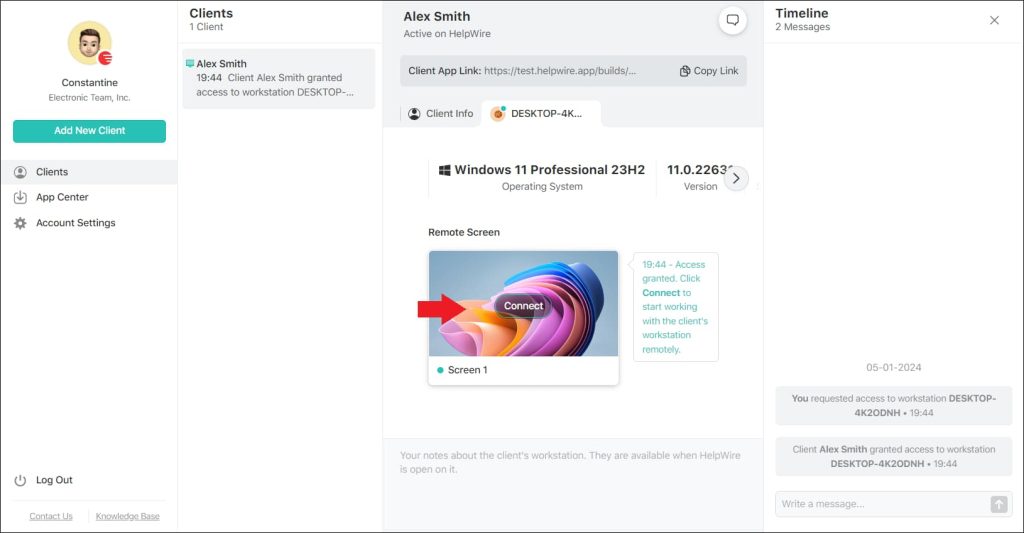Image resolution: width=1024 pixels, height=533 pixels.
Task: Select the DESKTOP-4K workstation tab
Action: pos(541,114)
